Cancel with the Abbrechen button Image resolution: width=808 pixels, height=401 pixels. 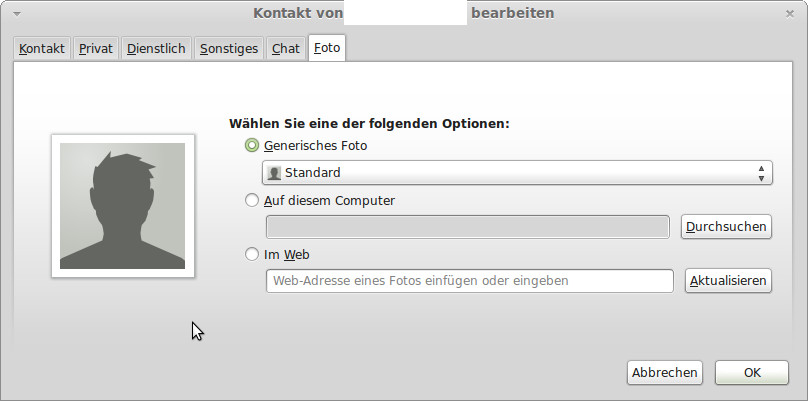665,373
